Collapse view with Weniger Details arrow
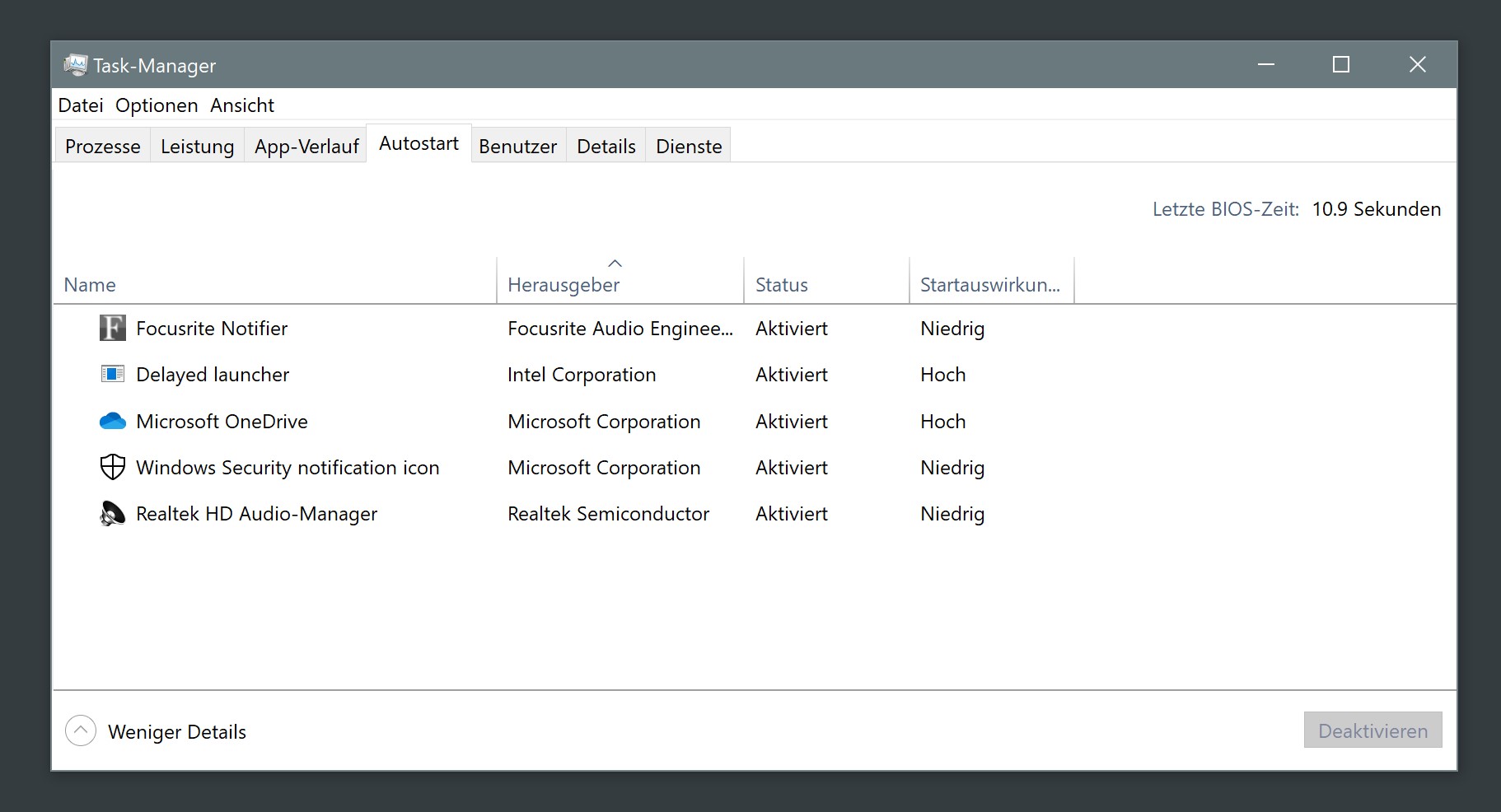The image size is (1501, 812). coord(81,730)
